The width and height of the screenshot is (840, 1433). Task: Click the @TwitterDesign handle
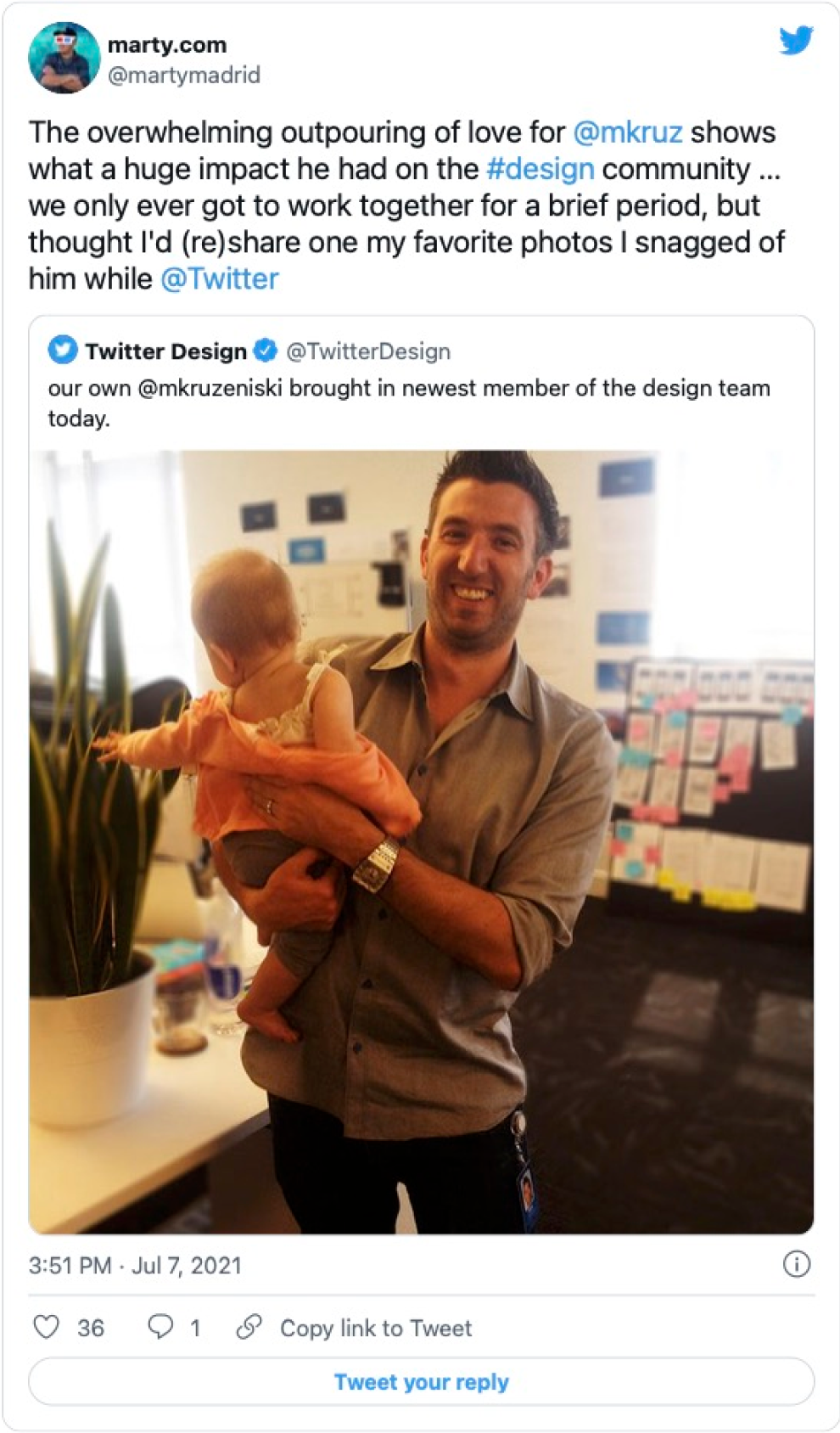368,351
